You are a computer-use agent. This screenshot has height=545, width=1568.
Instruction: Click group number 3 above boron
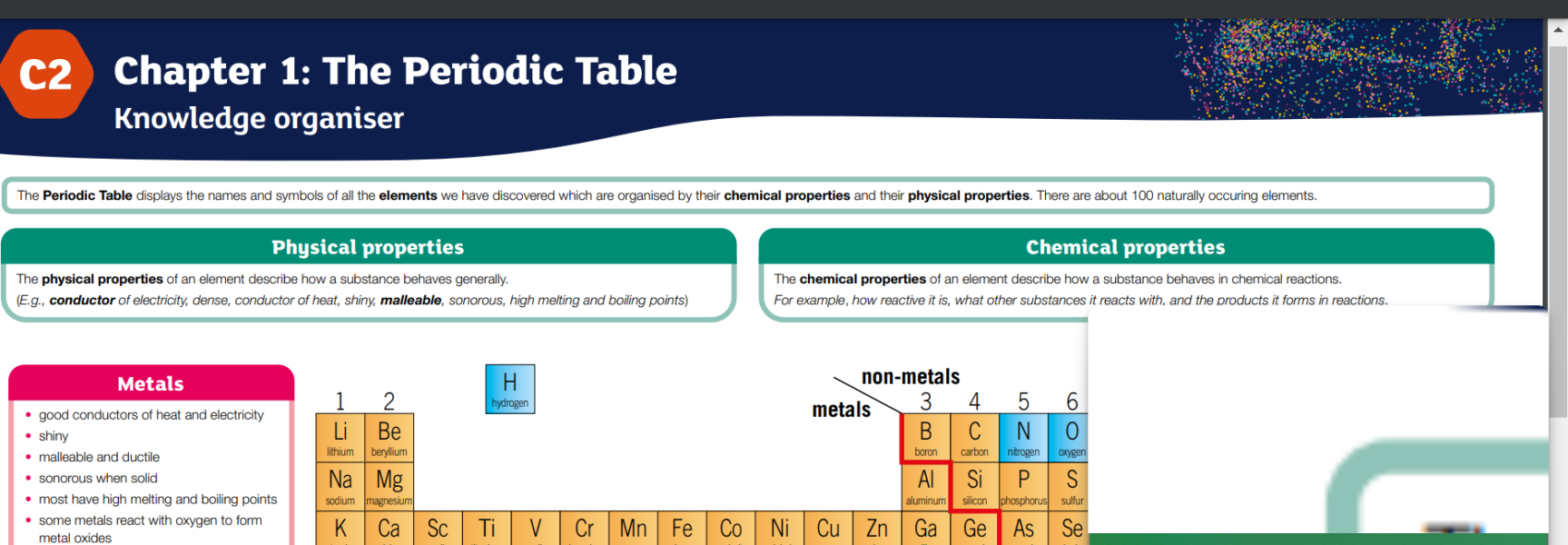tap(926, 401)
